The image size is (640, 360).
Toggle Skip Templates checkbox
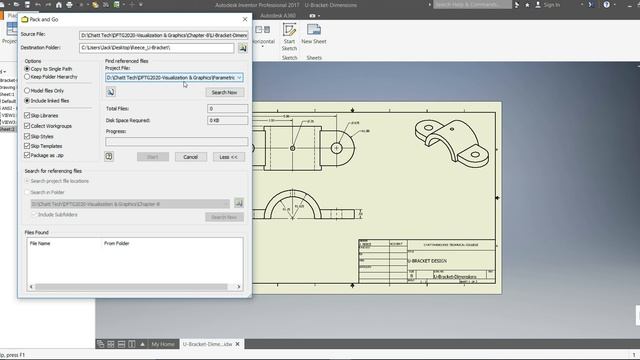pos(27,146)
